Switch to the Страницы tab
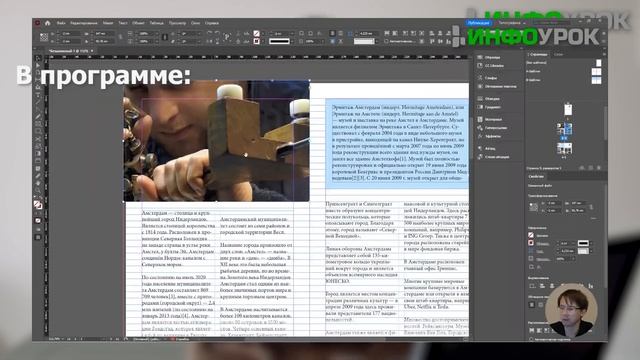The width and height of the screenshot is (640, 360). point(538,54)
